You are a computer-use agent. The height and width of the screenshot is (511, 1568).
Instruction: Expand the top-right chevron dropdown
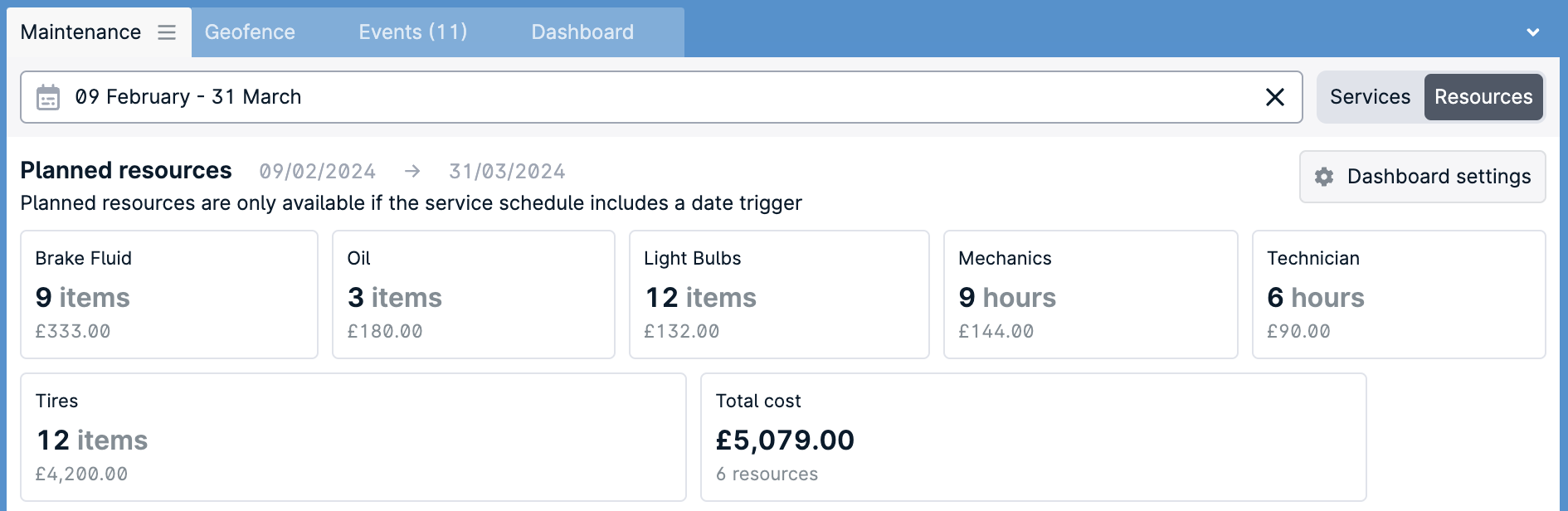[x=1532, y=32]
